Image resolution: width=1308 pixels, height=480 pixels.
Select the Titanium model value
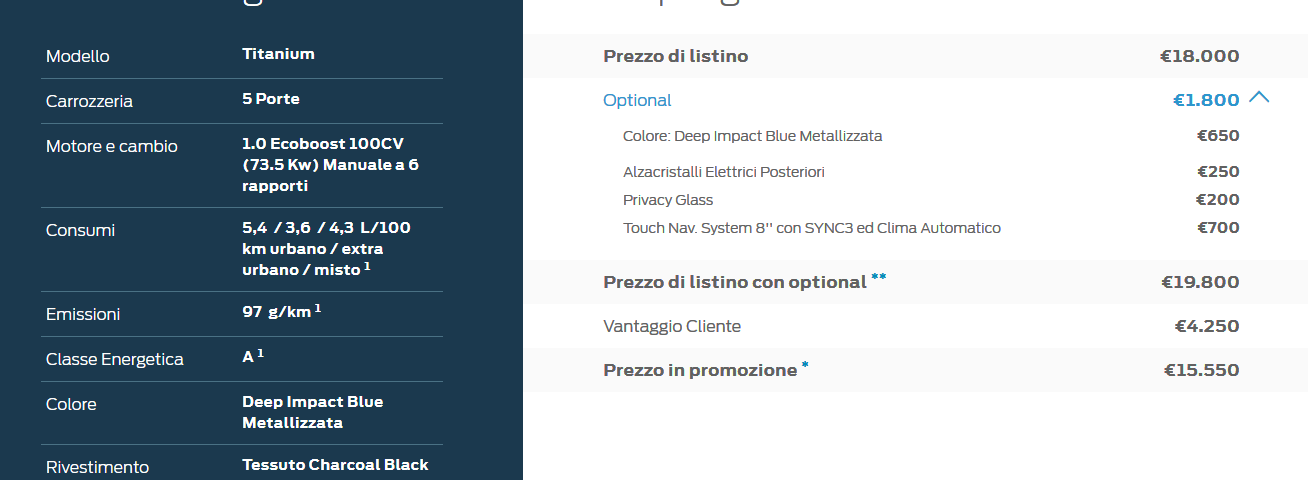278,54
